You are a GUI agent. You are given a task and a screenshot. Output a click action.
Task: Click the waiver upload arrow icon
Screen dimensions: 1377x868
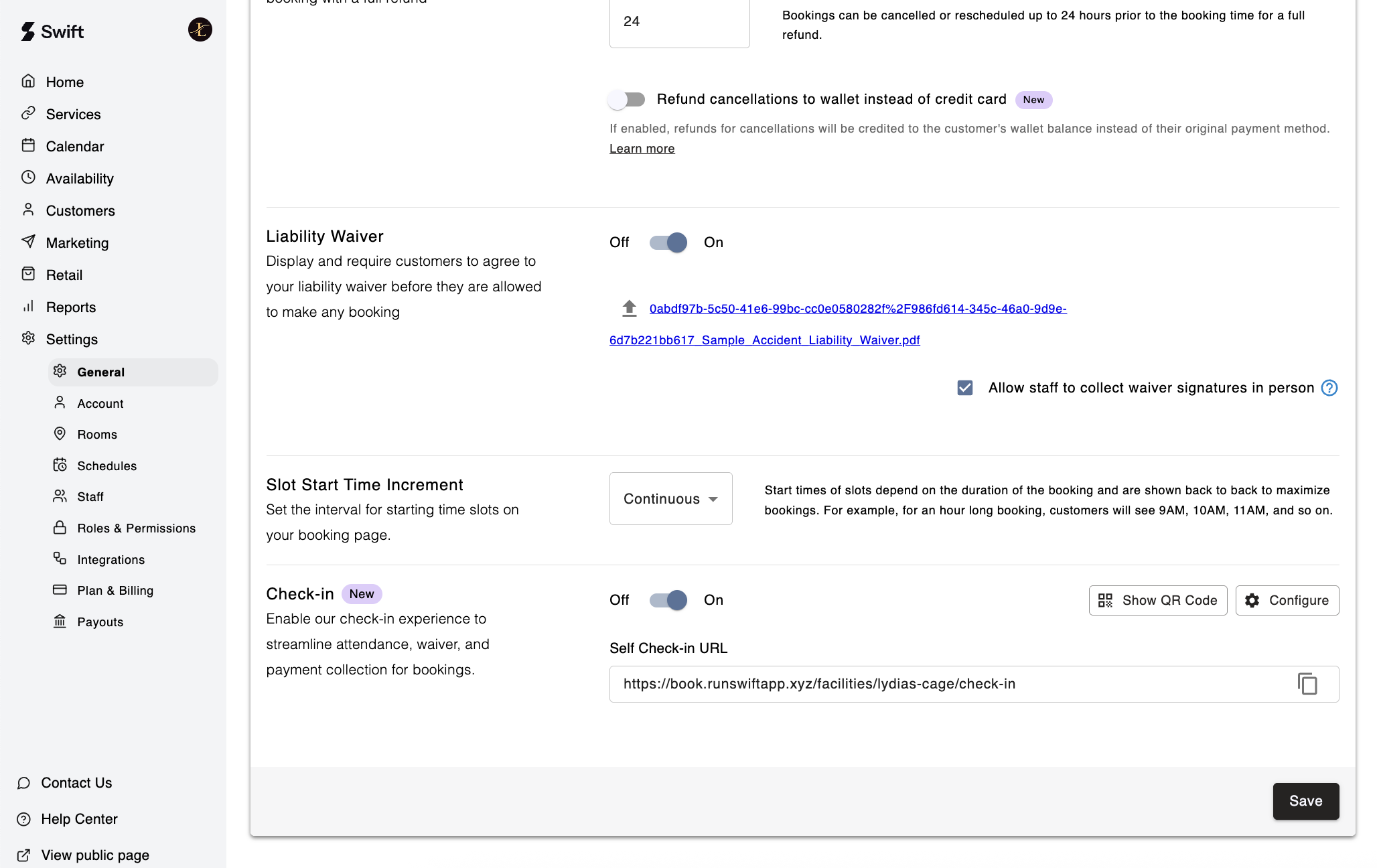coord(628,308)
